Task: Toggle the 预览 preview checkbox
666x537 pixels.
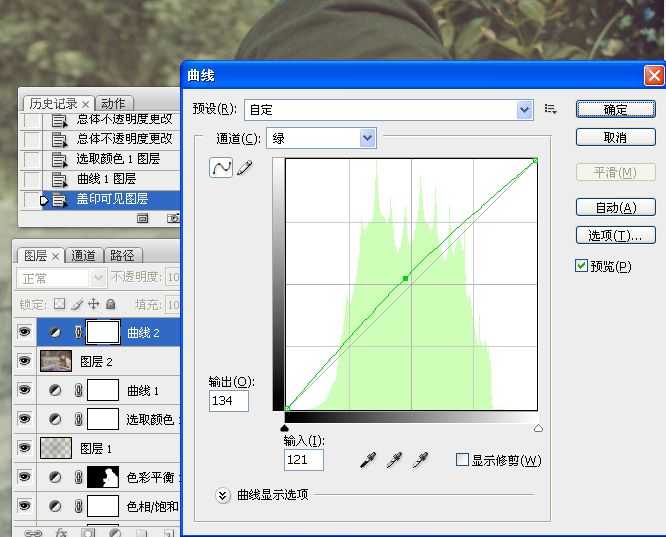Action: (581, 266)
